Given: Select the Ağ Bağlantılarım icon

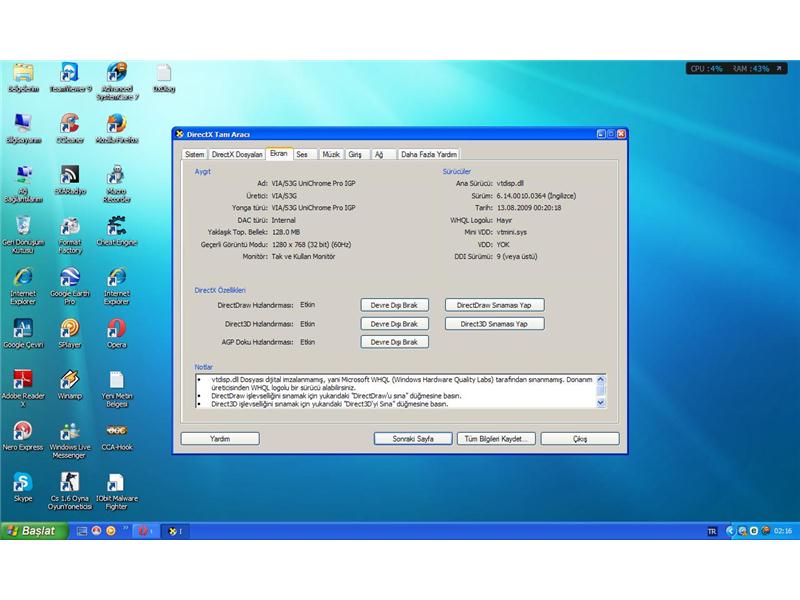Looking at the screenshot, I should [23, 184].
